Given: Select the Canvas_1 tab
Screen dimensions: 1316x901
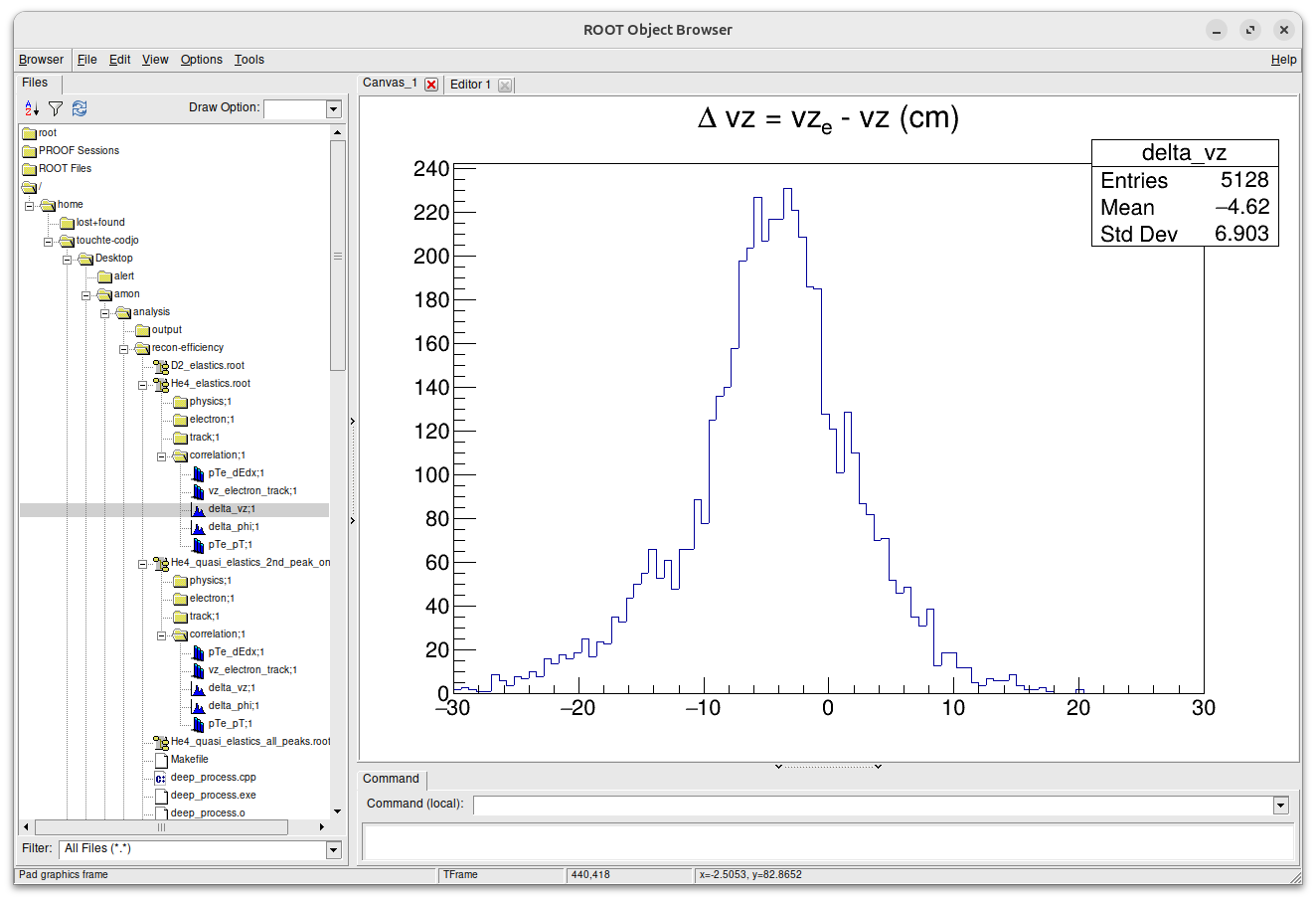Looking at the screenshot, I should 390,83.
